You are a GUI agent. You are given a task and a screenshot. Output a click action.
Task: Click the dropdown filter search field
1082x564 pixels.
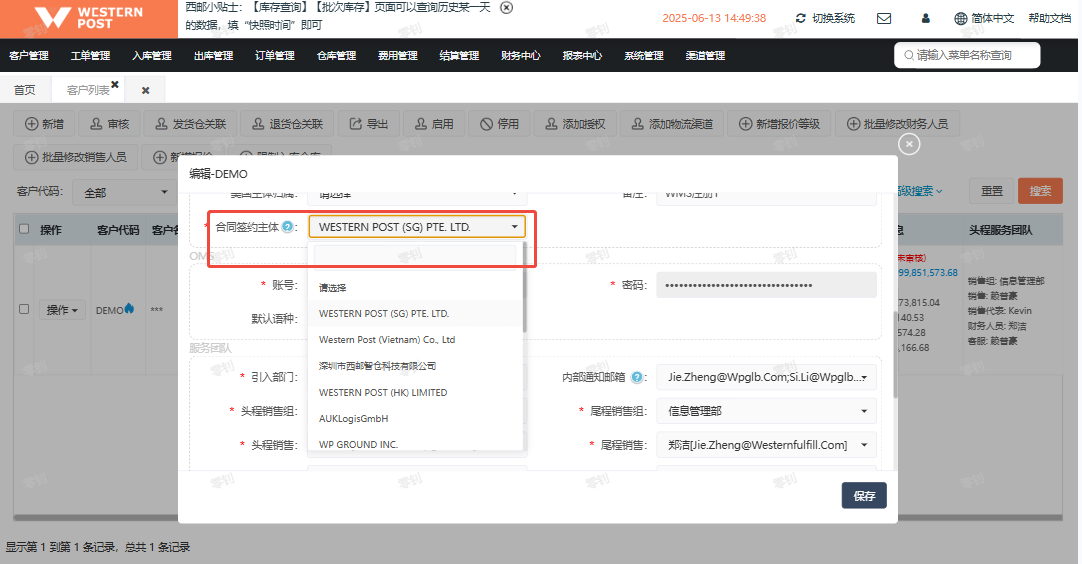pos(415,256)
